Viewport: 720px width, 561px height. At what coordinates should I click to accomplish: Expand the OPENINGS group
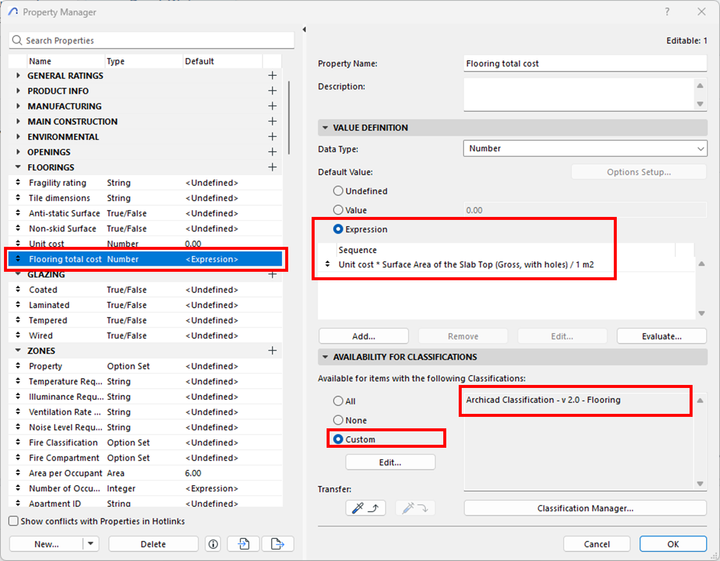[18, 152]
